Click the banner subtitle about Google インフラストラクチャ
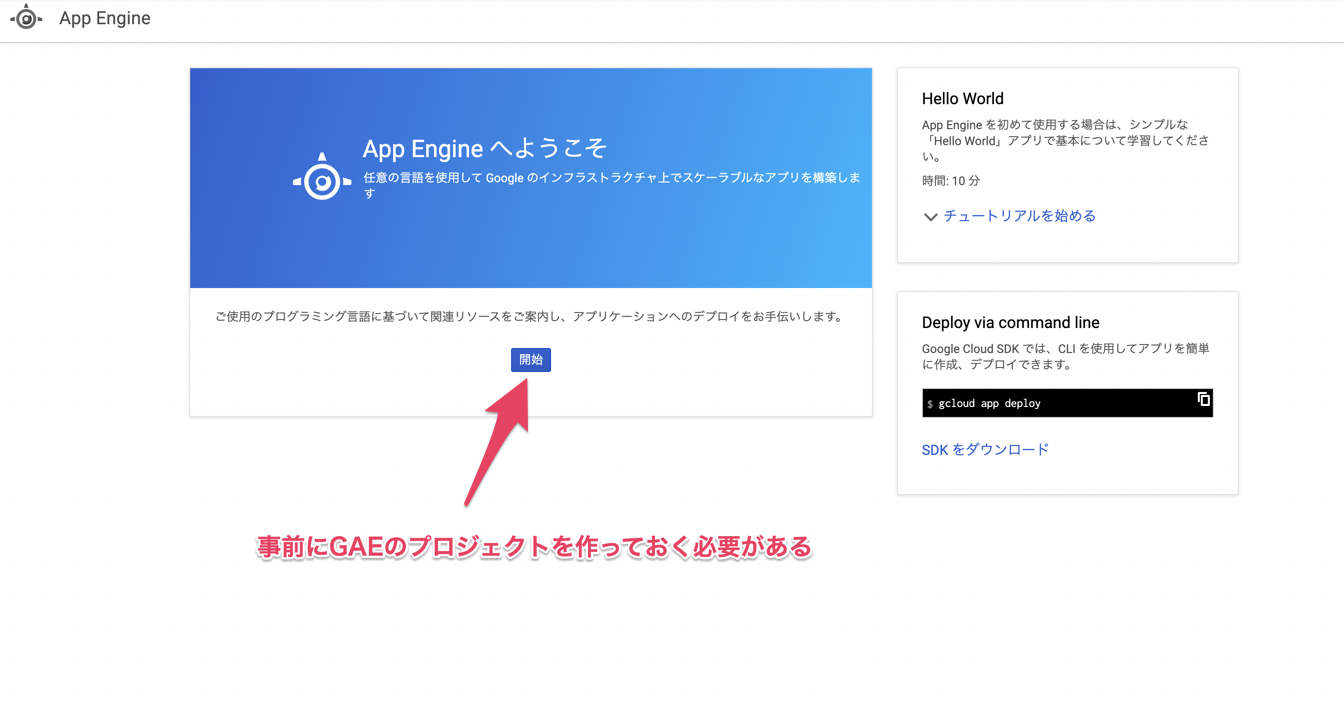Screen dimensions: 1344x718 (x=612, y=185)
